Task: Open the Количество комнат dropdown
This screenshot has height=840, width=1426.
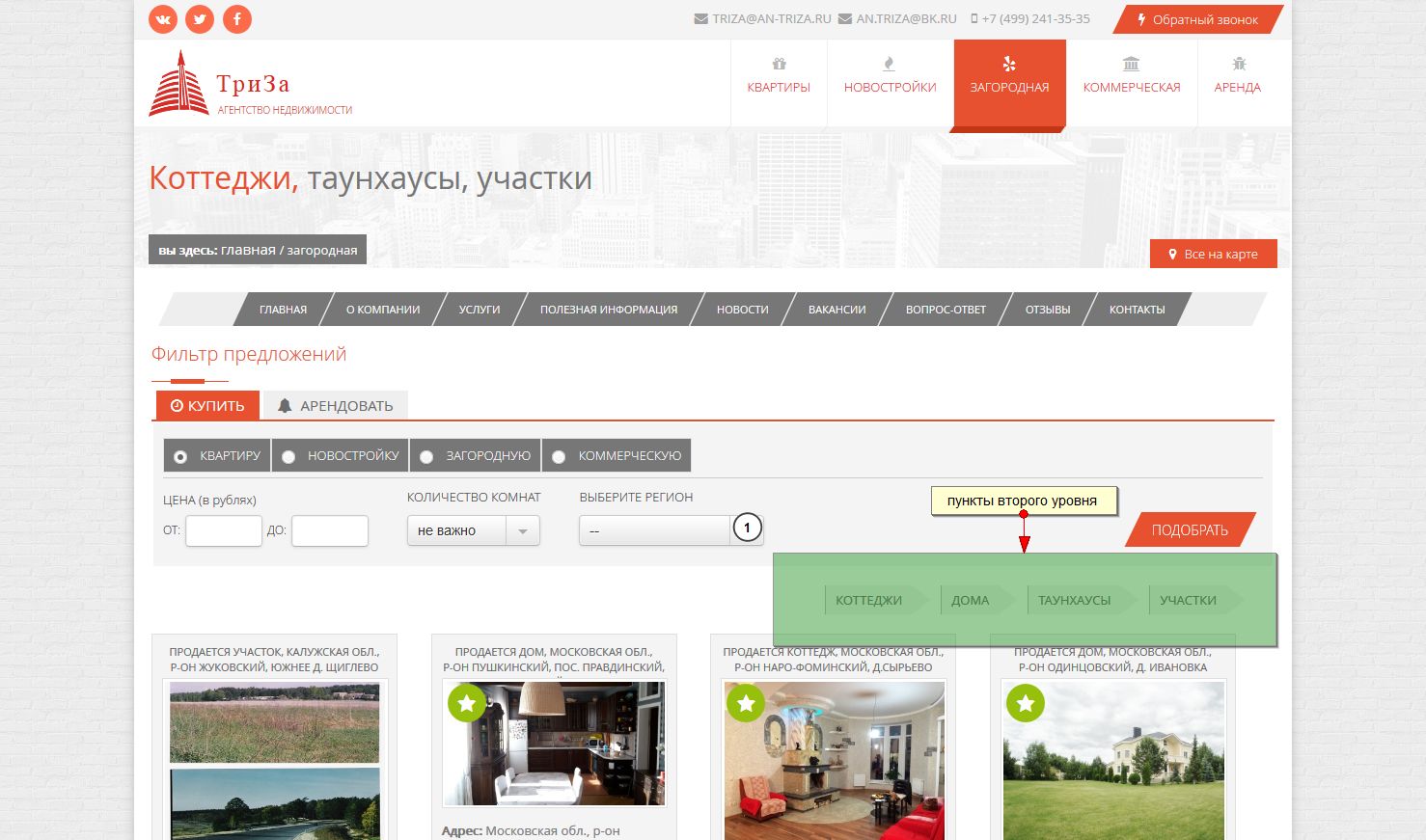Action: coord(473,530)
